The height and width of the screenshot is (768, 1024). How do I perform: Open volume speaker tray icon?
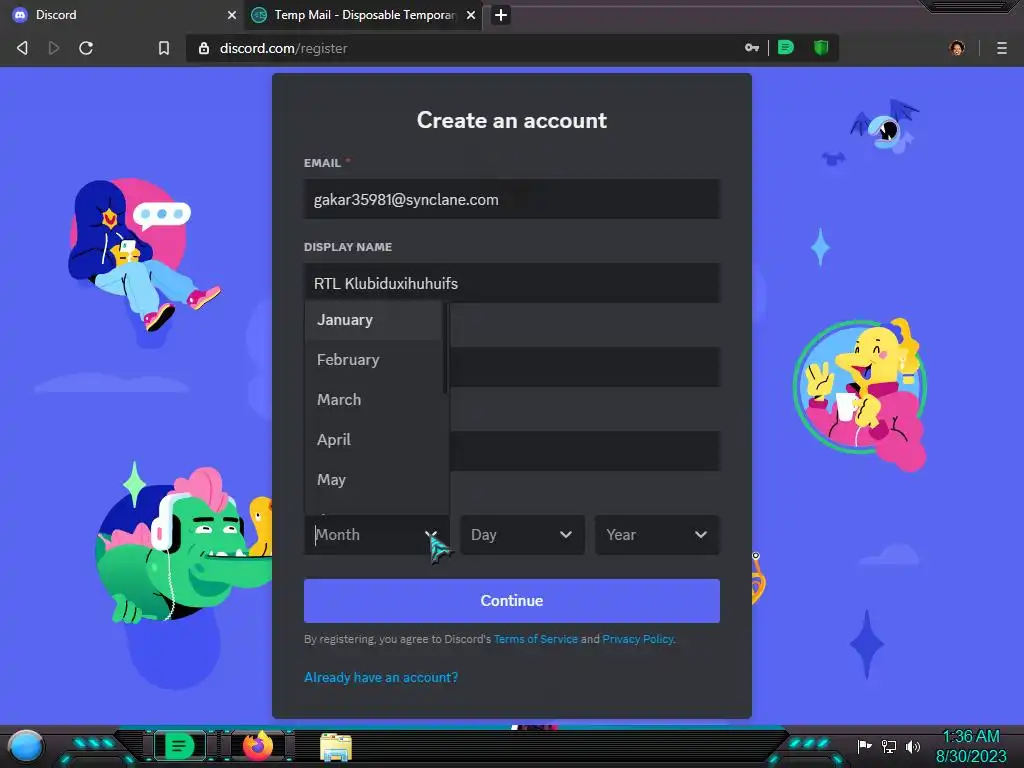913,746
